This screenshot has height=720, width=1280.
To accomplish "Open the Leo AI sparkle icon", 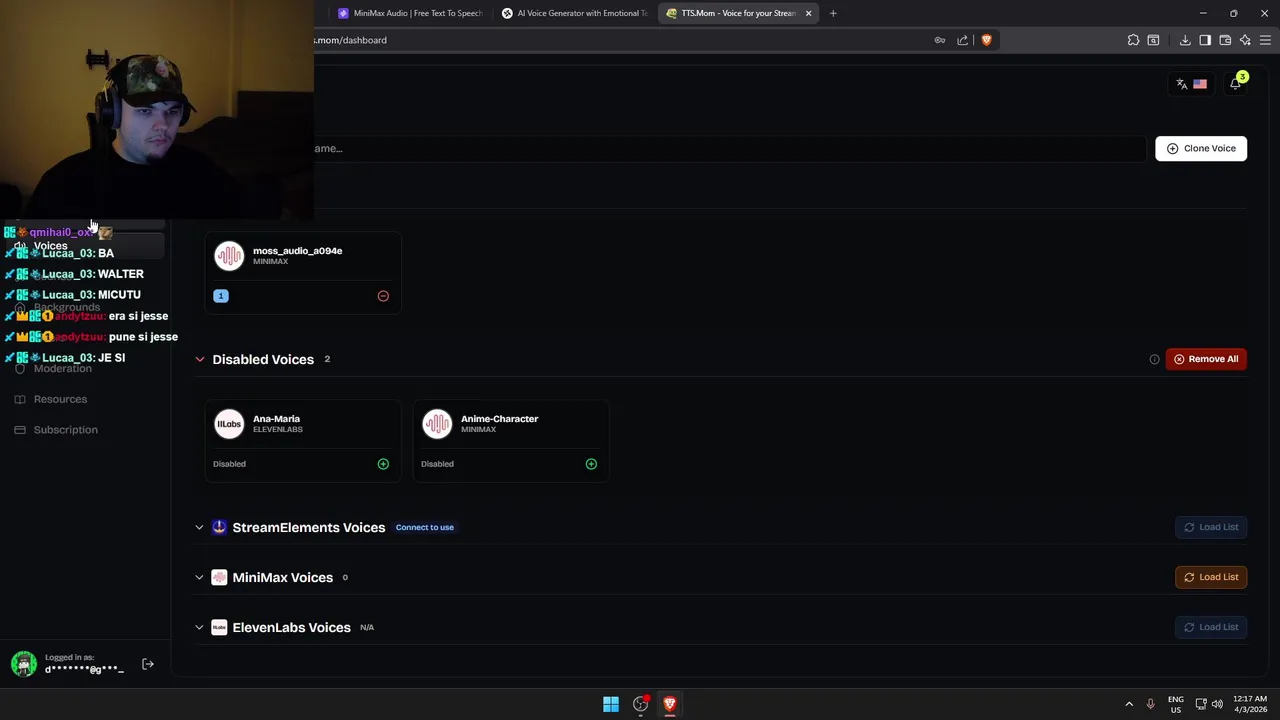I will pyautogui.click(x=1245, y=40).
